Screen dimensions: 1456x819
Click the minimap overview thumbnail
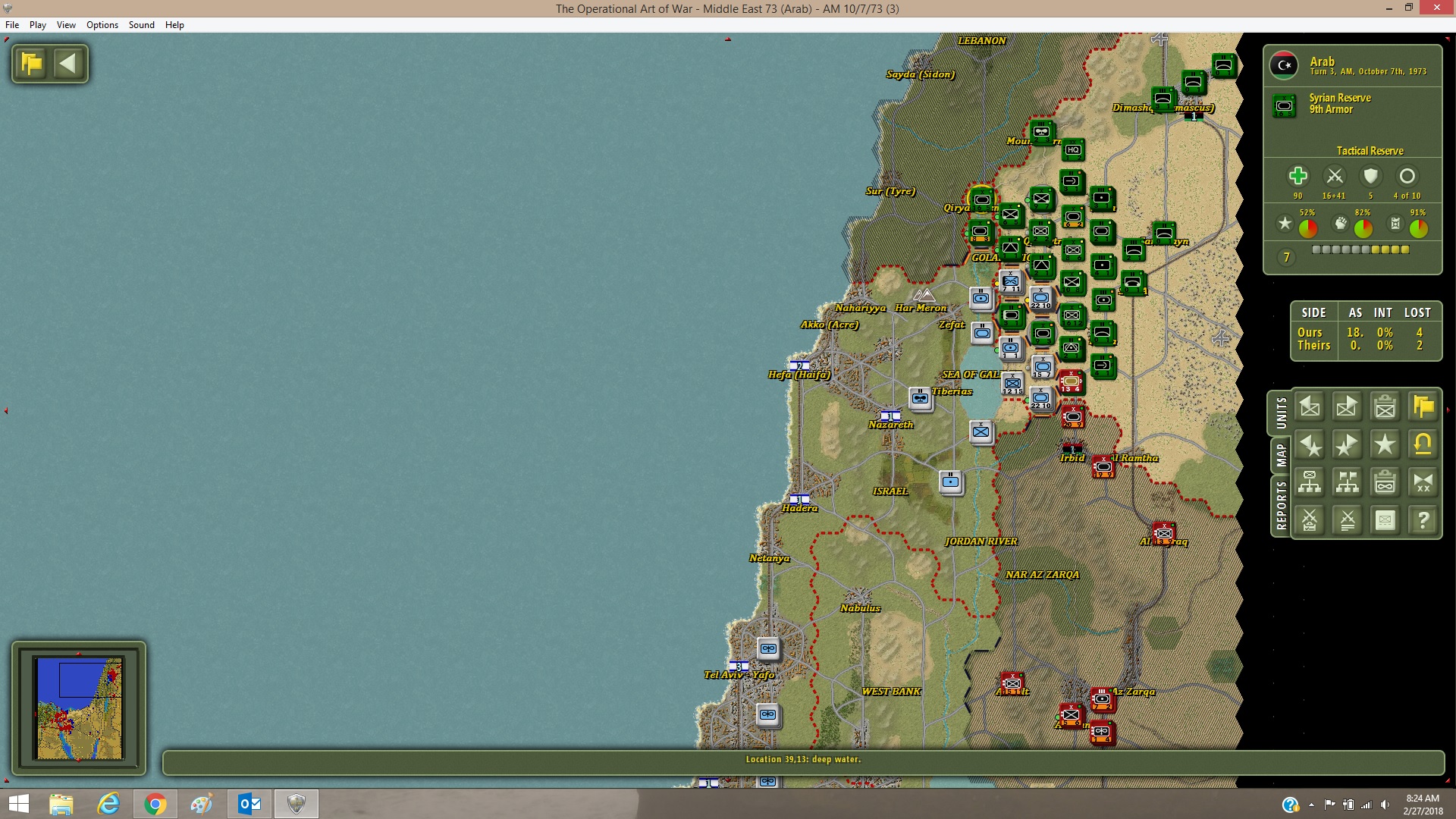tap(79, 708)
